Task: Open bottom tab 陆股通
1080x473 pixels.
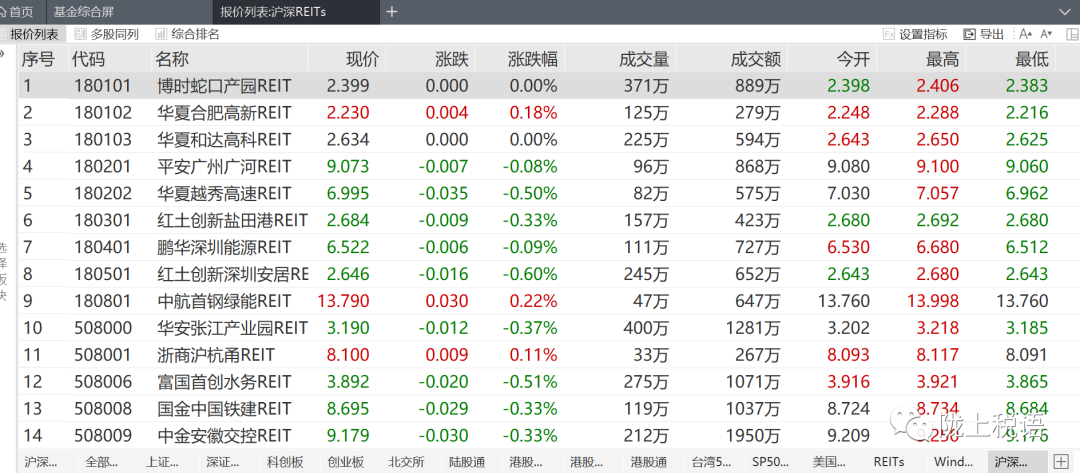Action: (467, 461)
